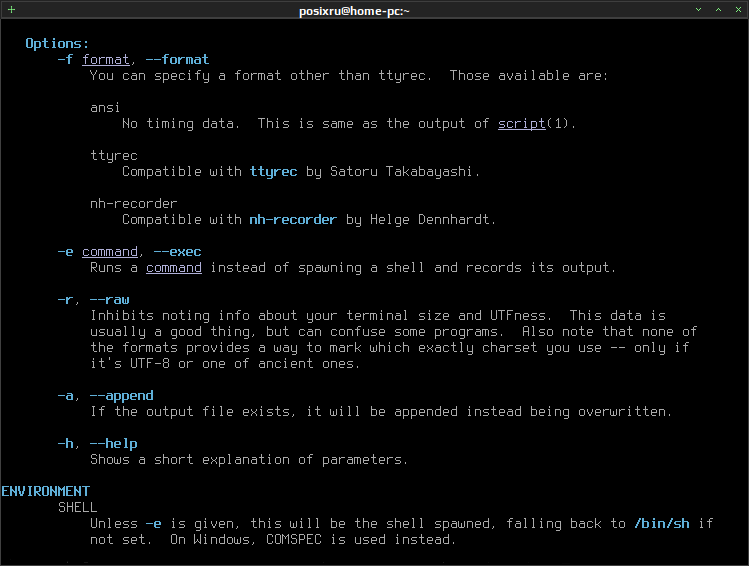The width and height of the screenshot is (749, 566).
Task: Click the up-chevron maximize icon in title bar
Action: click(x=718, y=10)
